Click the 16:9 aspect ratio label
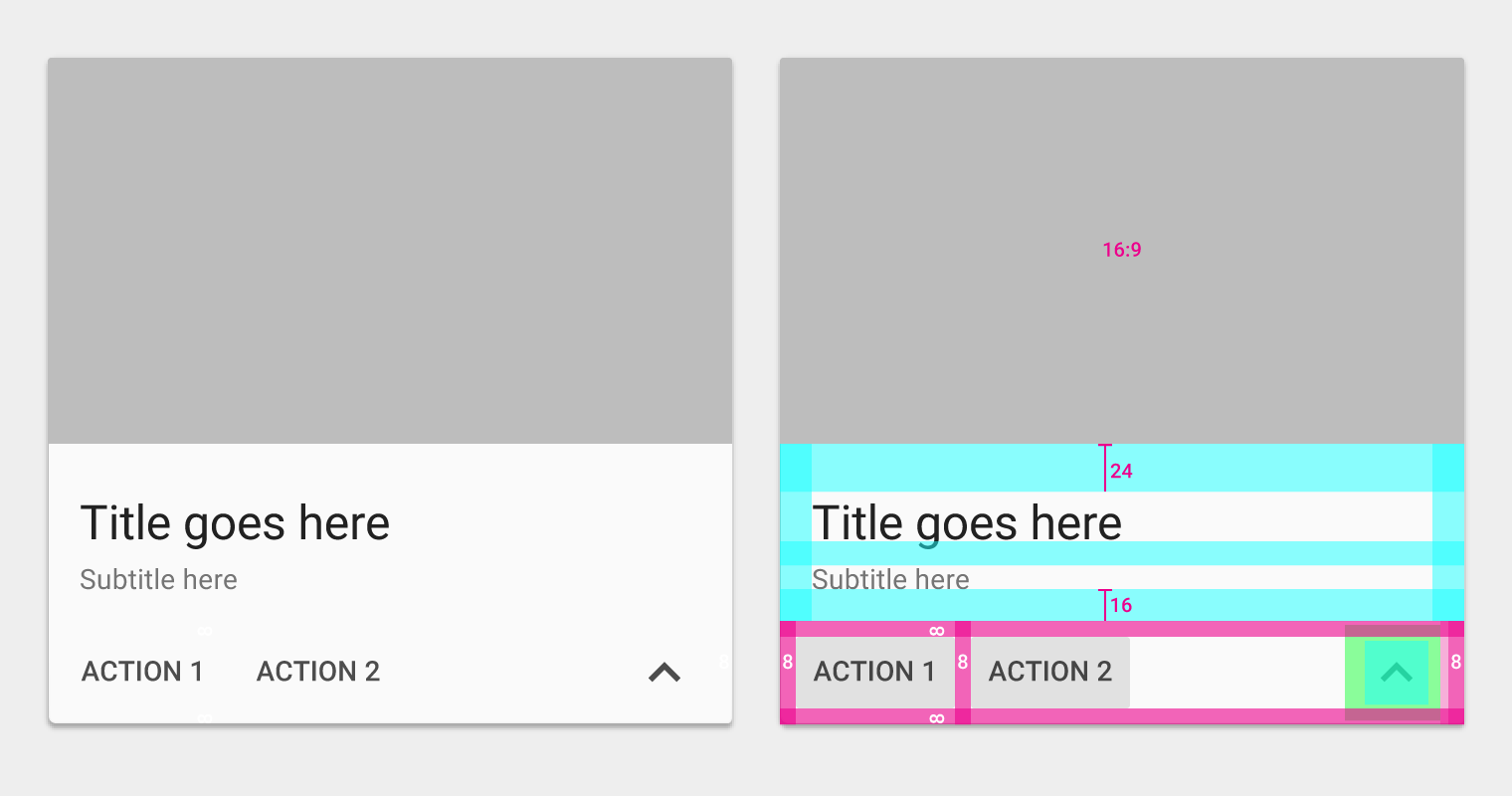Viewport: 1512px width, 796px height. tap(1122, 250)
